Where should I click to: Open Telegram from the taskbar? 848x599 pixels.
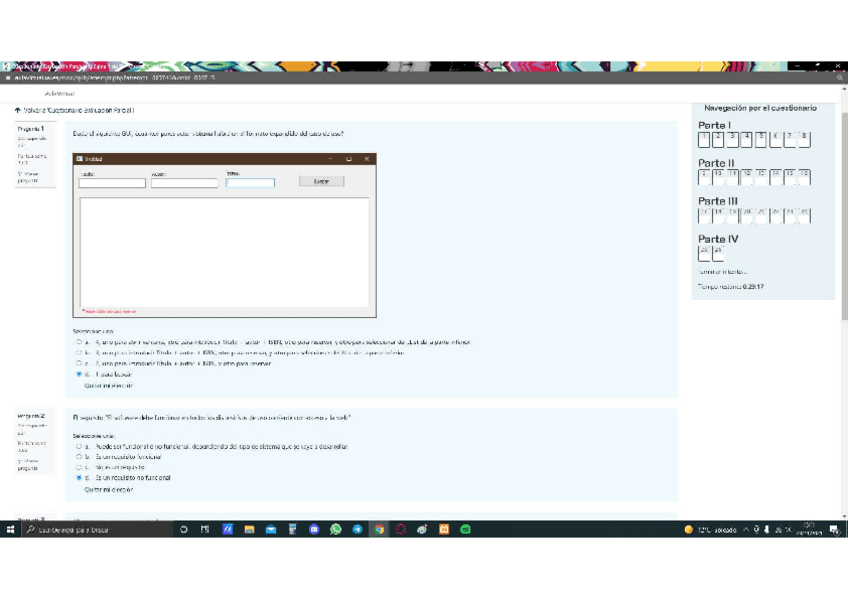tap(357, 530)
